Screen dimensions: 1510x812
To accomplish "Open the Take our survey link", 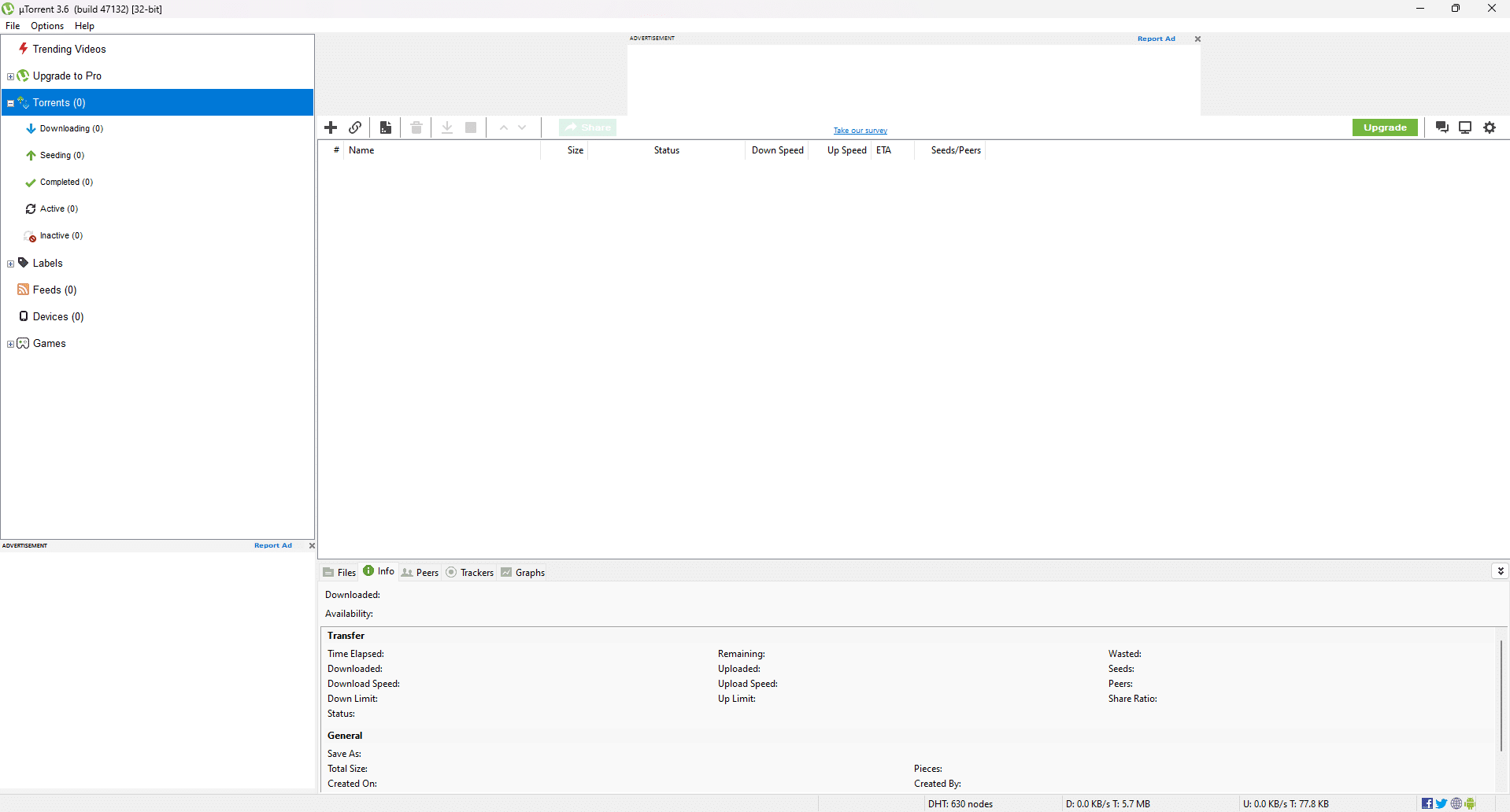I will pos(860,131).
